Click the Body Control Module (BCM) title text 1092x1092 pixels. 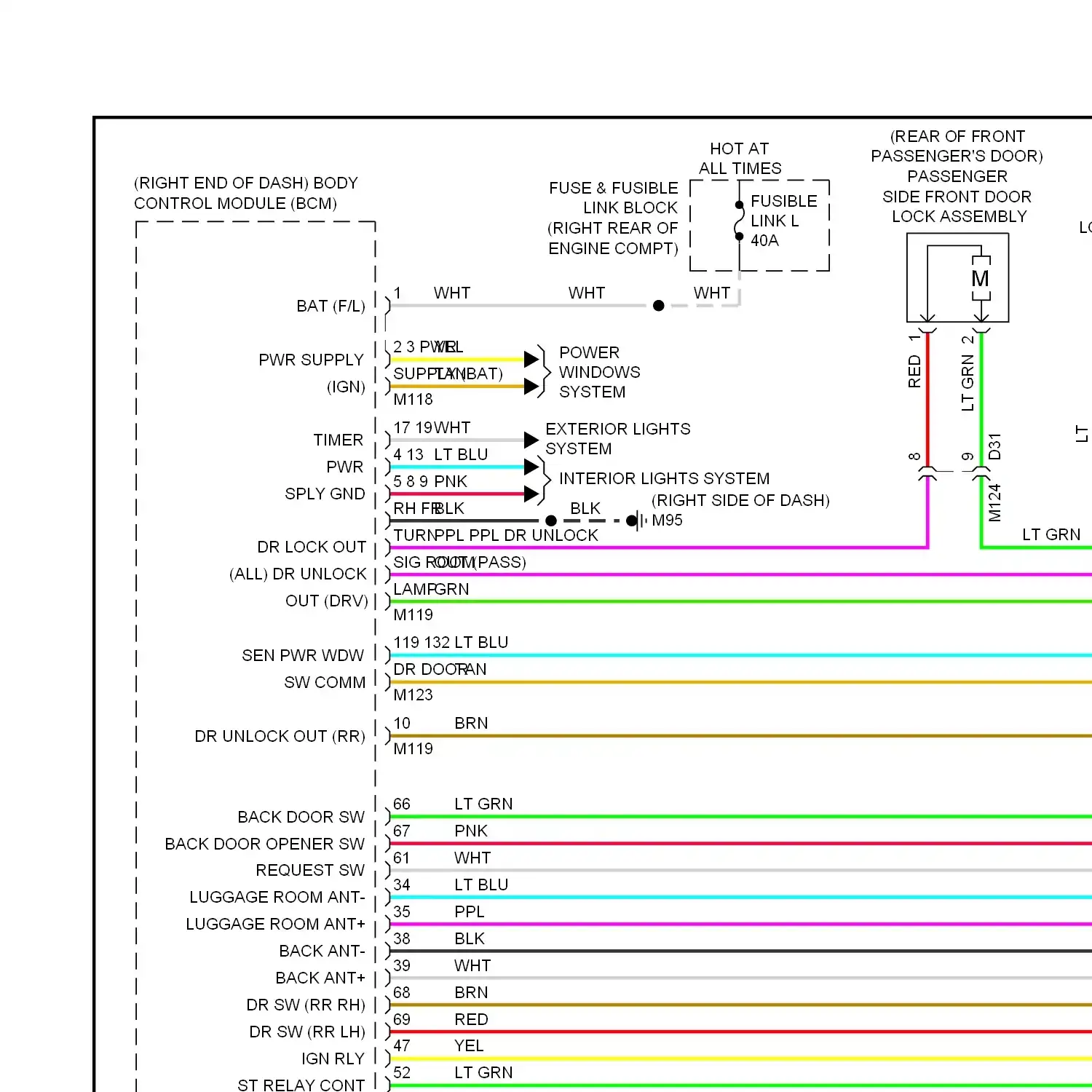(246, 193)
